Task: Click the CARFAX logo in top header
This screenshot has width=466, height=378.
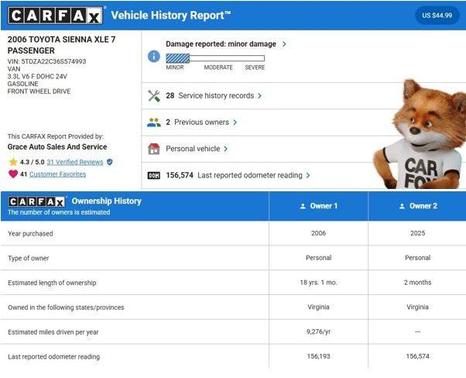Action: 55,15
